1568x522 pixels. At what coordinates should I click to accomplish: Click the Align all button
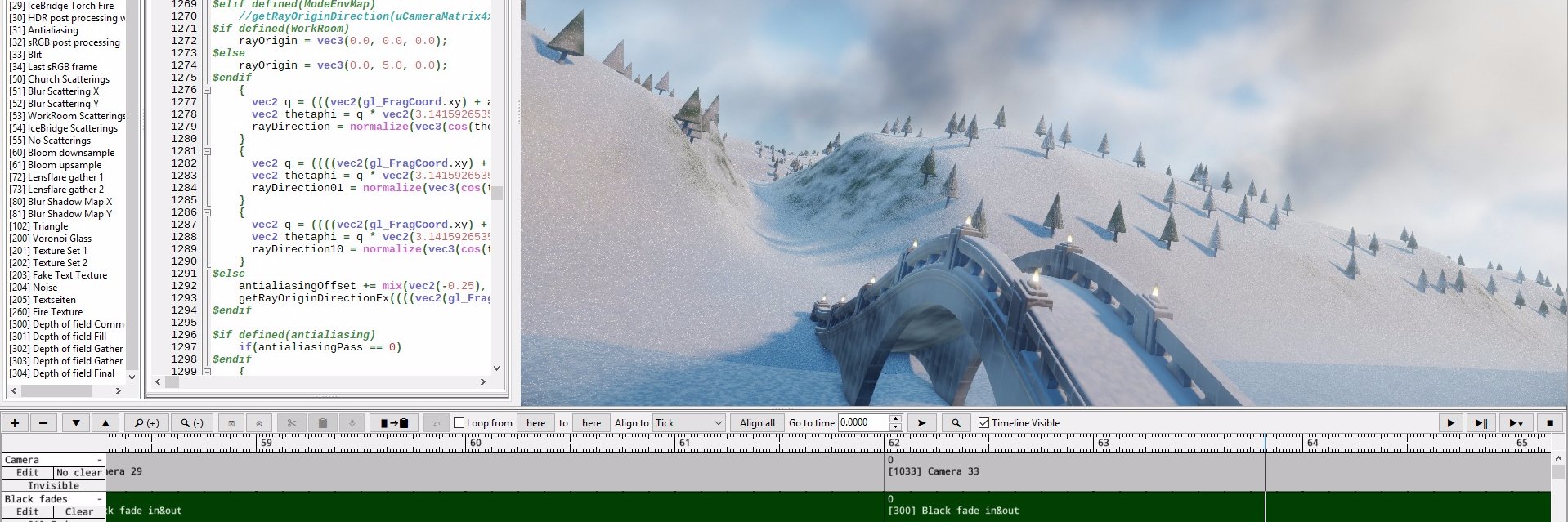click(x=757, y=423)
